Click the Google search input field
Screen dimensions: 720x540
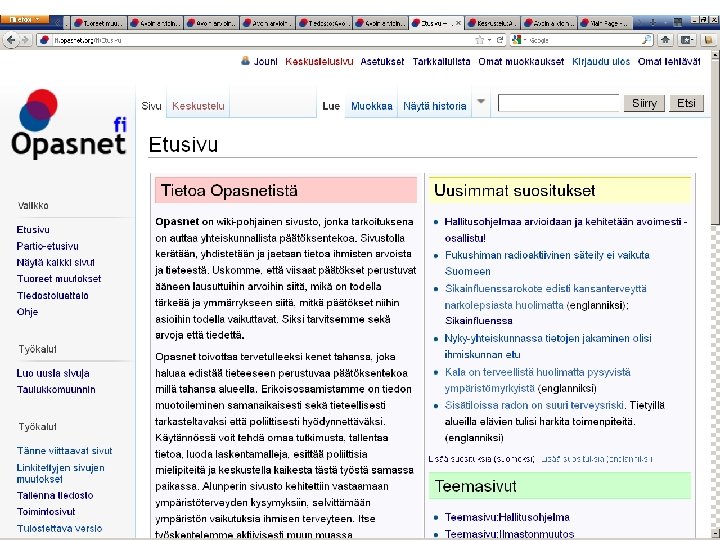583,40
